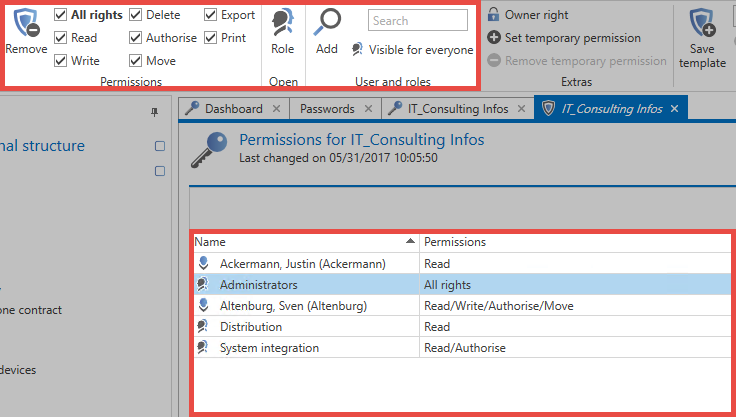Click the 'one contract' item in left panel
The height and width of the screenshot is (417, 736).
pos(31,310)
